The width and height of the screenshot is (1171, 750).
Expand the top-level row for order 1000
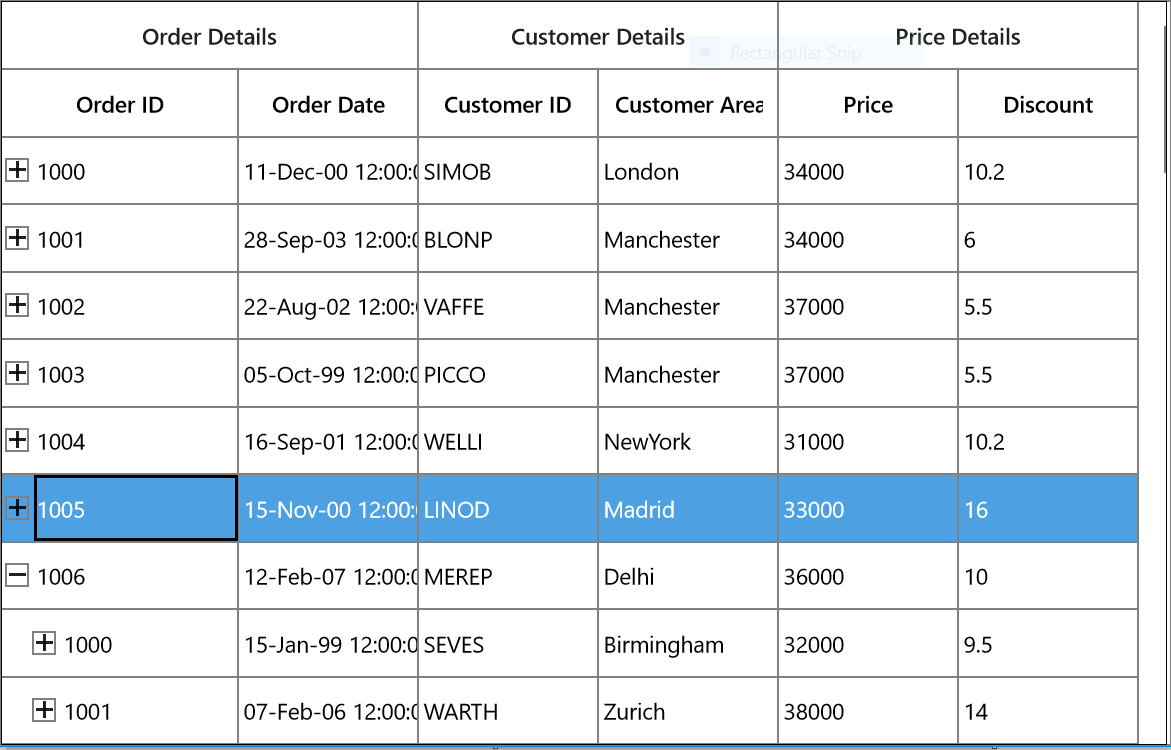tap(17, 170)
